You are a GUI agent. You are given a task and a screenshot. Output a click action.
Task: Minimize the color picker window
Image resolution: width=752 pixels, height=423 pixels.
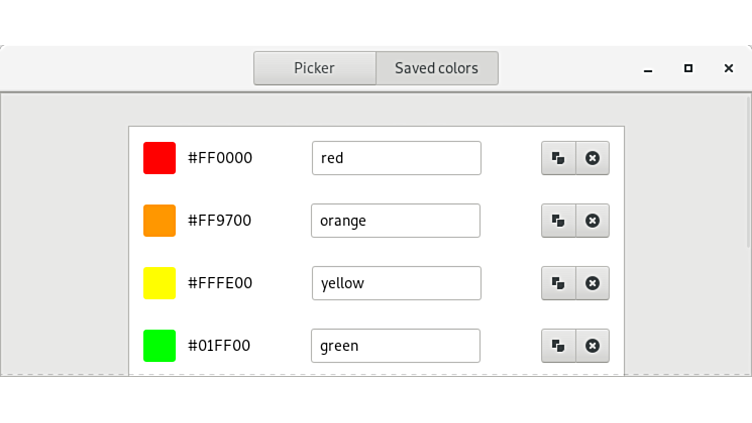(648, 69)
